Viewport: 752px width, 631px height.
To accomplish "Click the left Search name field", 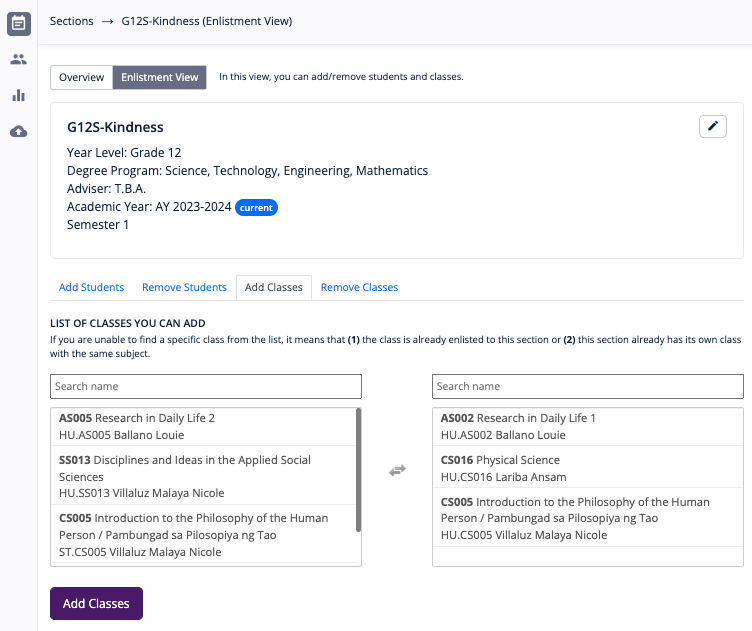I will [205, 386].
